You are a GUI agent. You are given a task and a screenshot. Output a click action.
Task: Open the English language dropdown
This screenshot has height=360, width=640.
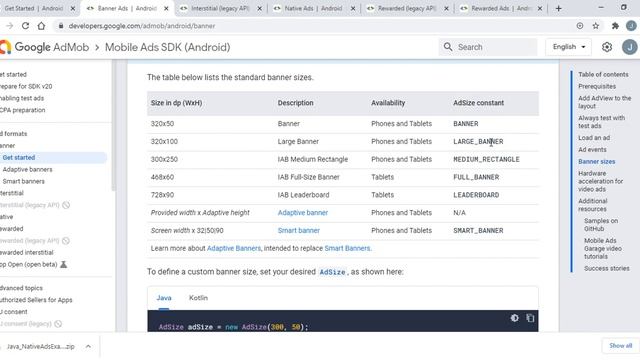[x=569, y=47]
